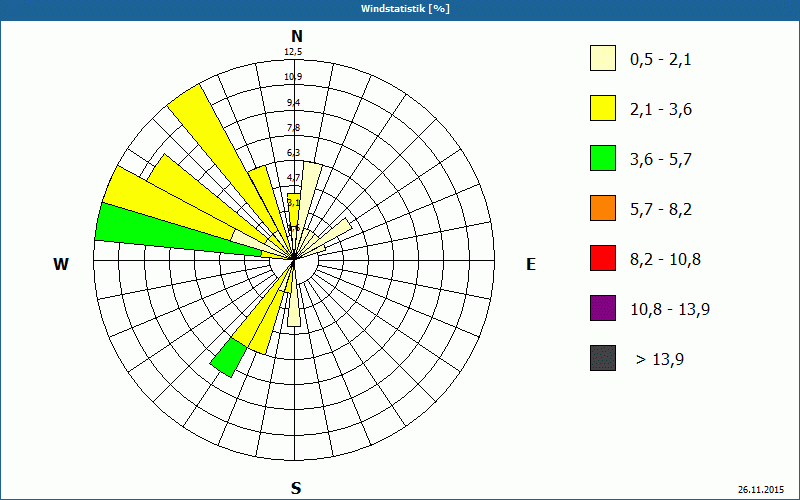Click the 4,7 radial axis value

click(x=294, y=178)
